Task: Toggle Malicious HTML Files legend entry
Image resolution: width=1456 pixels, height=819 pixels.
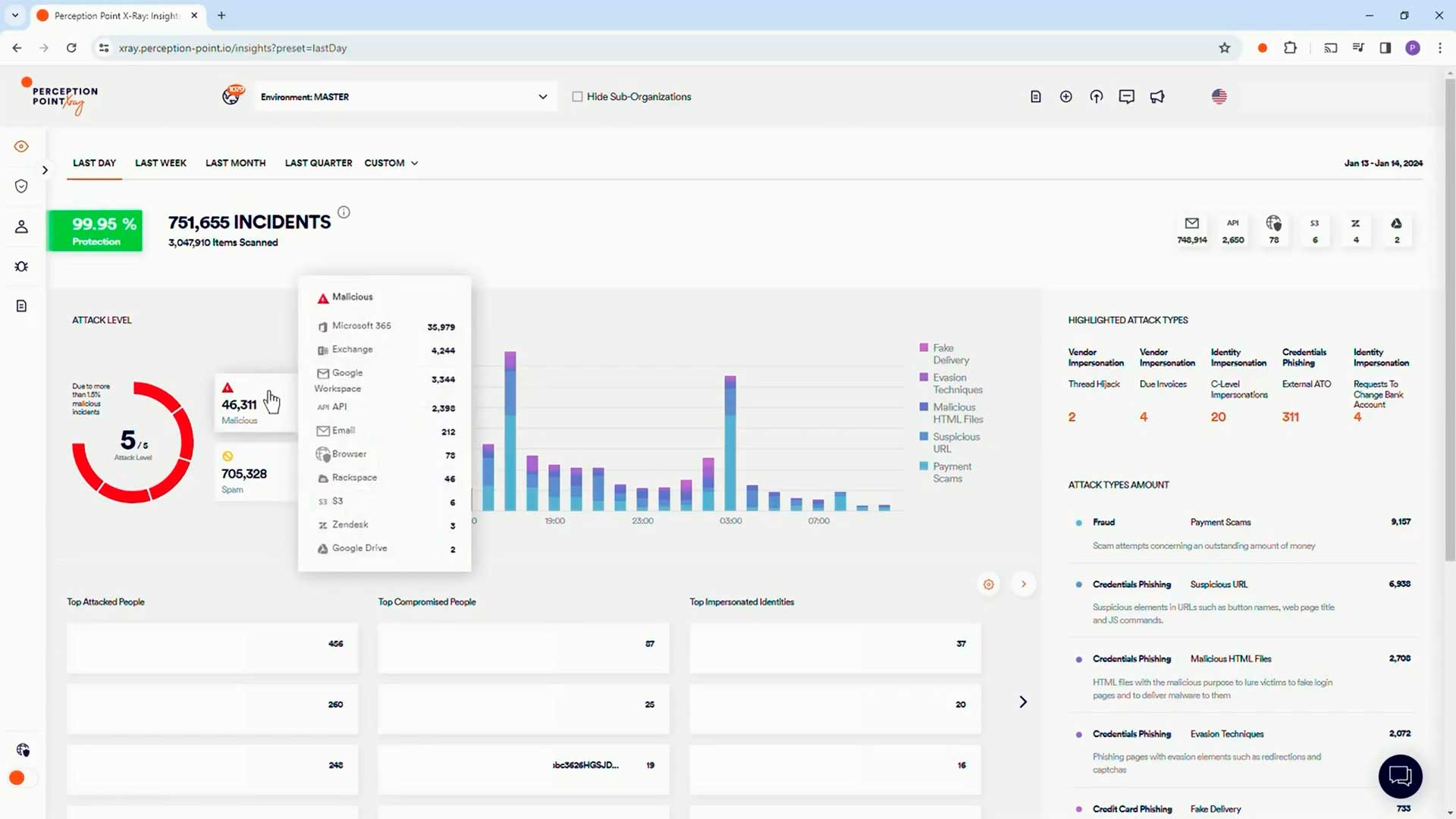Action: click(x=952, y=413)
